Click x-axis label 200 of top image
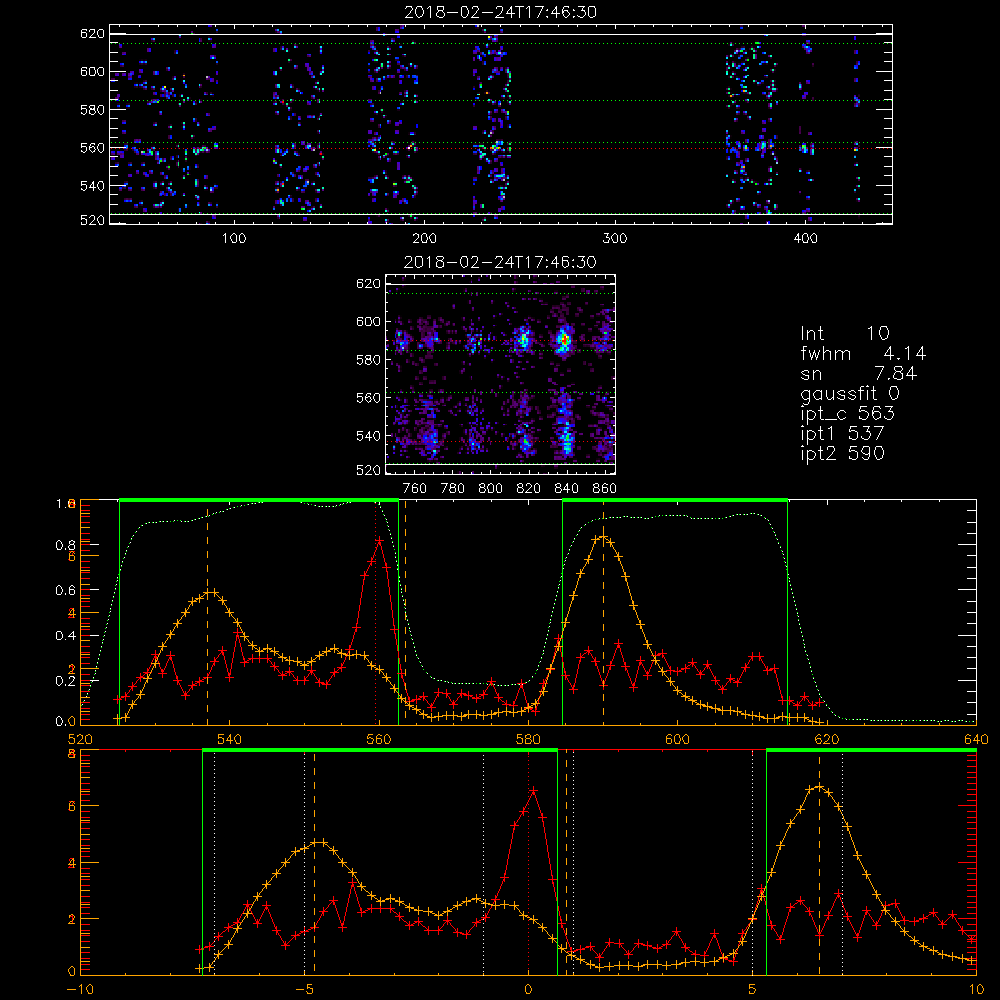This screenshot has width=1000, height=1000. [424, 239]
